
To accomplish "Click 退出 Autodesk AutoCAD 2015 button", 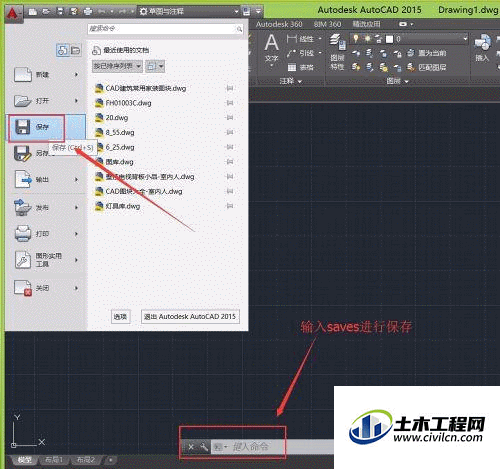I will coord(190,316).
